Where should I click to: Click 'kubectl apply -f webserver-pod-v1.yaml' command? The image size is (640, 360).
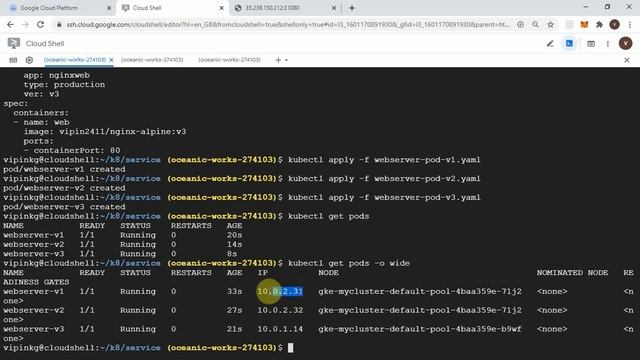[384, 160]
